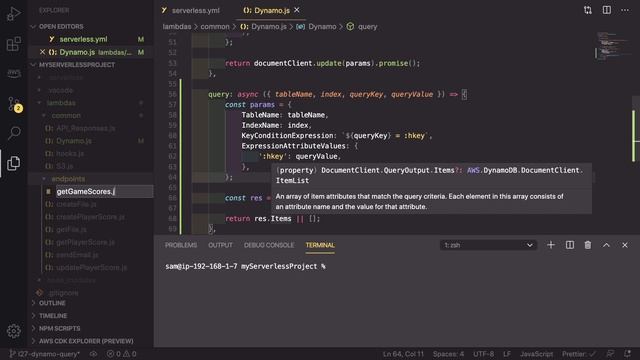Synchronize changes icon in status bar
The width and height of the screenshot is (640, 360).
93,354
